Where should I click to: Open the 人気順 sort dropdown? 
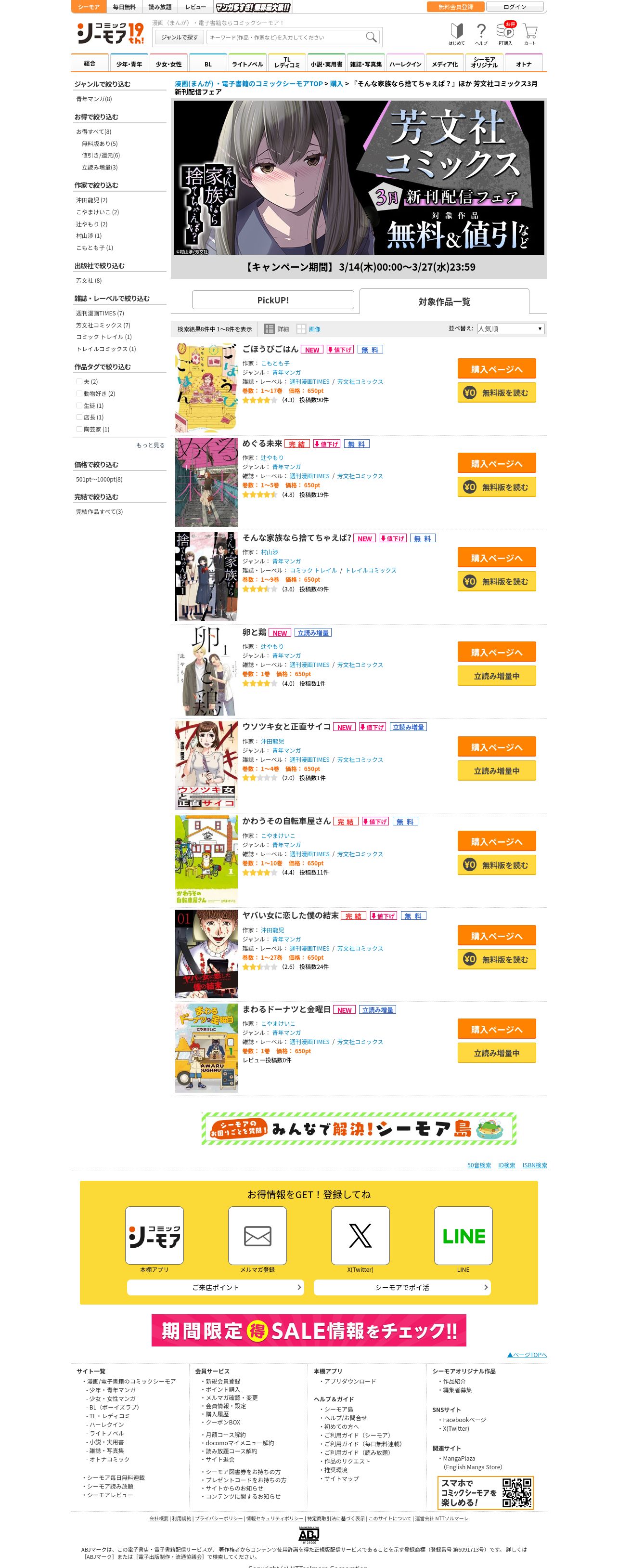click(x=510, y=329)
